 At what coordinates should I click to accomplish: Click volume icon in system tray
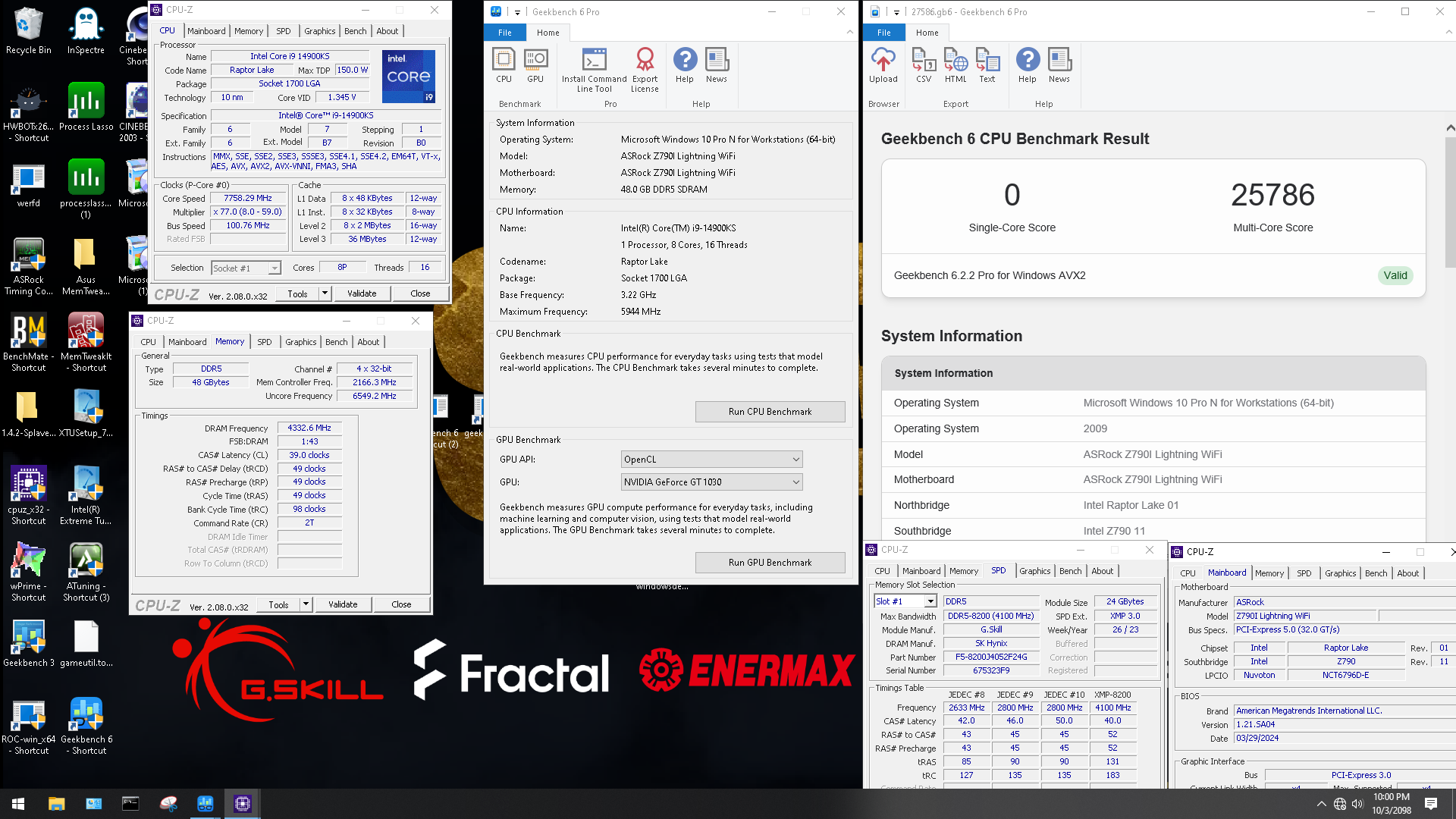(x=1357, y=804)
